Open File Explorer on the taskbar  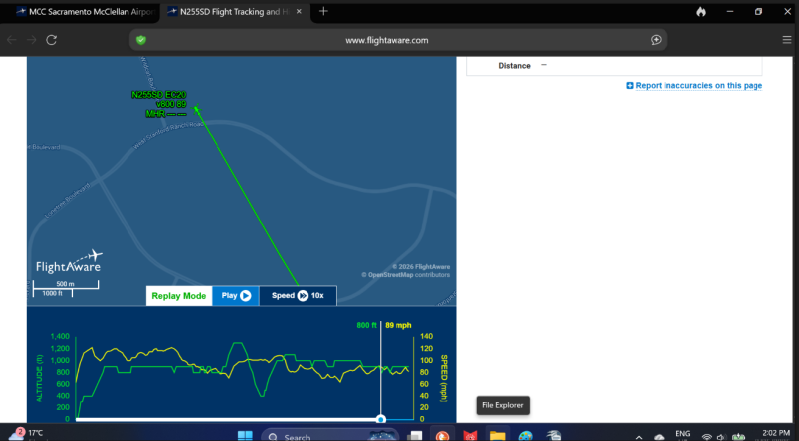pos(497,436)
